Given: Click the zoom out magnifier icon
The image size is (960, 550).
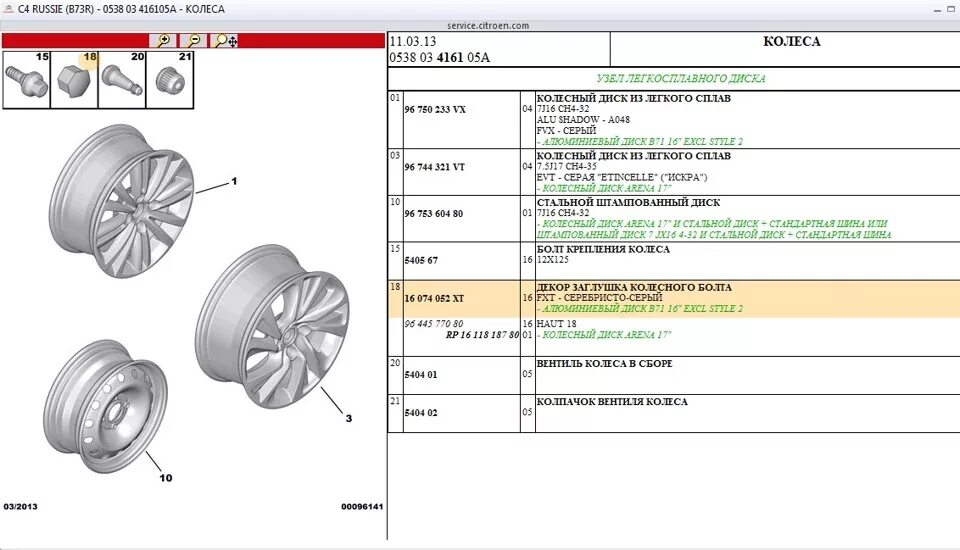Looking at the screenshot, I should [193, 41].
